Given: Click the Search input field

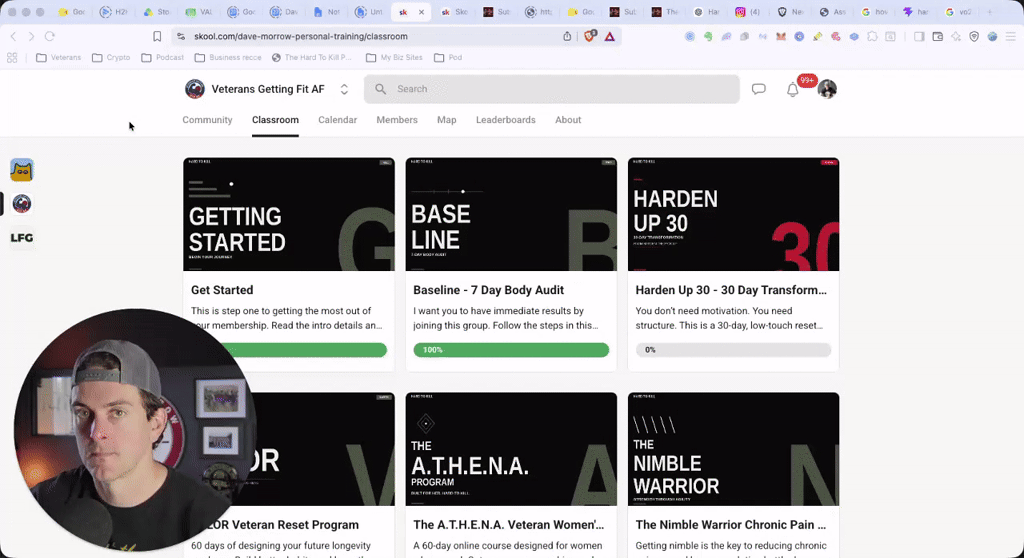Looking at the screenshot, I should 552,89.
